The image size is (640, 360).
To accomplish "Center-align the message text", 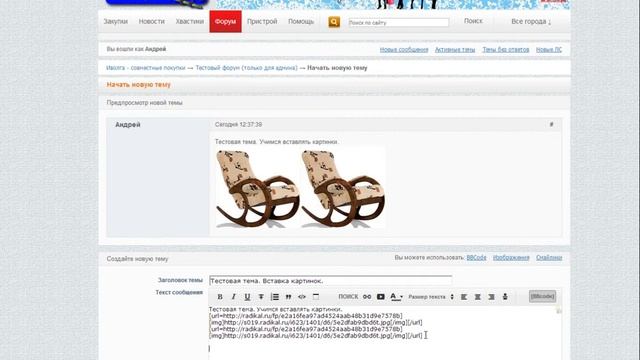I will coord(478,297).
